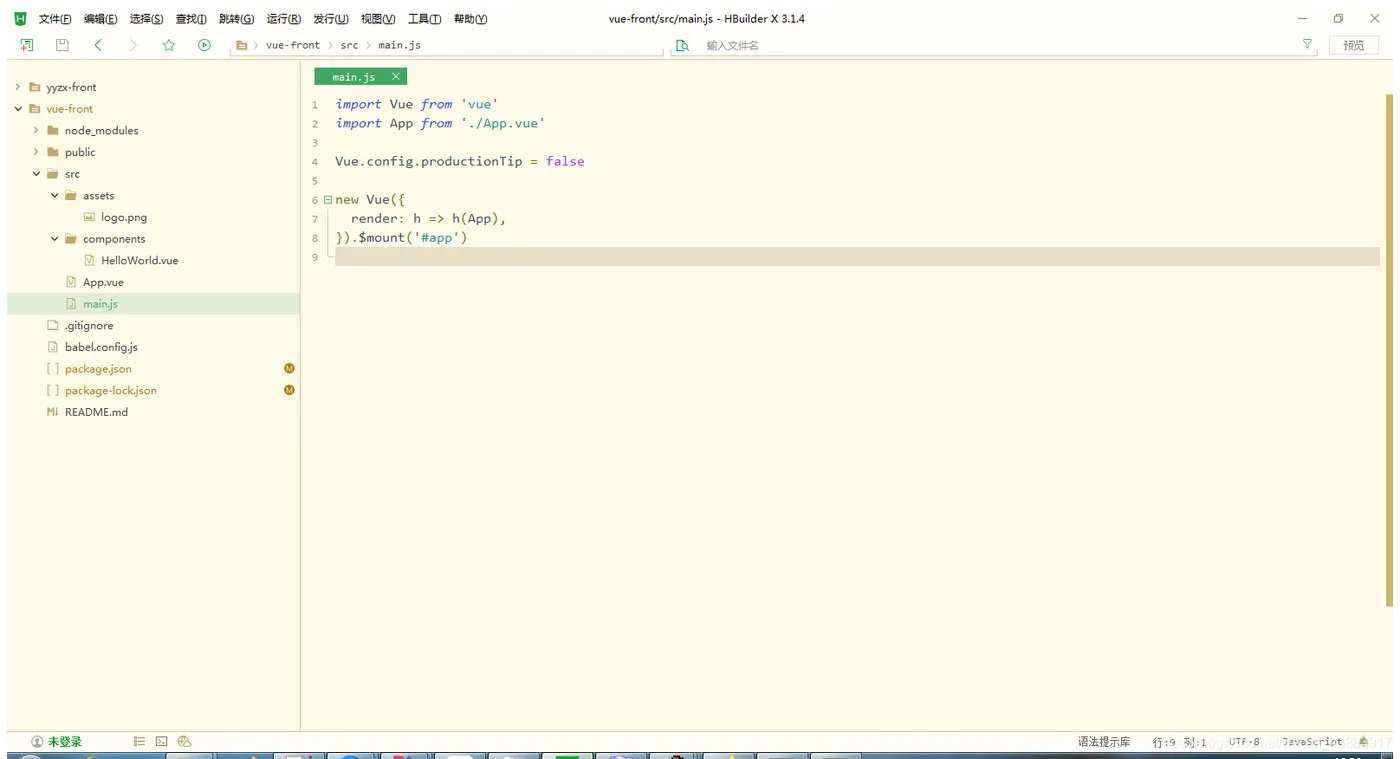Open the 发行(U) menu
This screenshot has width=1400, height=759.
point(331,19)
